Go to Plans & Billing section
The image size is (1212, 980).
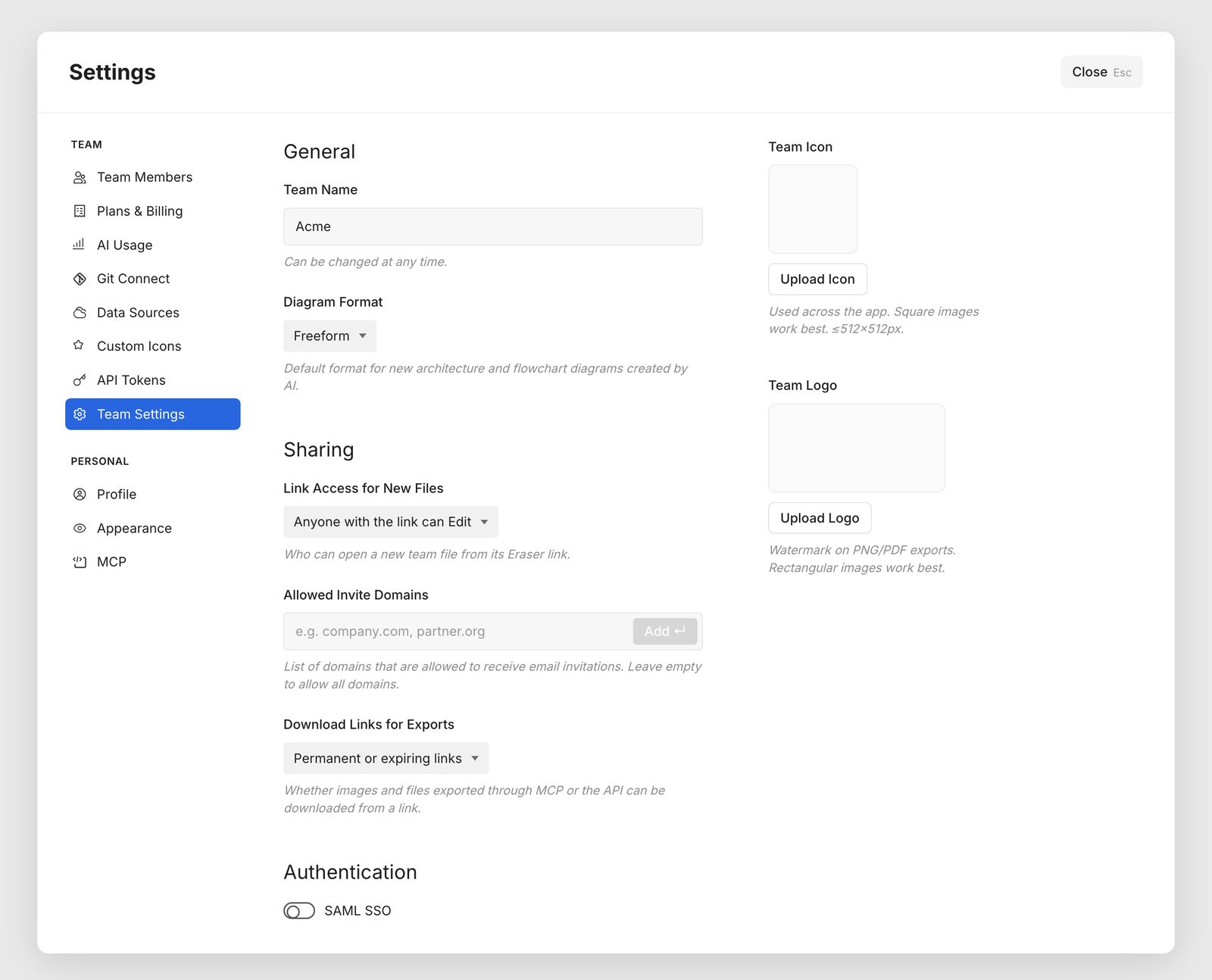[x=153, y=211]
